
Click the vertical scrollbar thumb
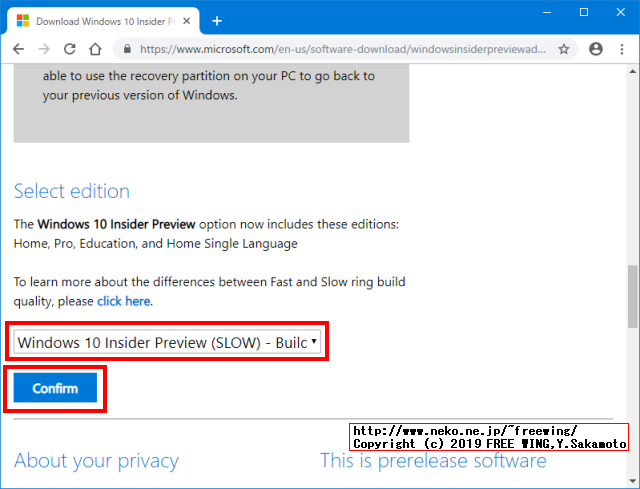point(632,296)
